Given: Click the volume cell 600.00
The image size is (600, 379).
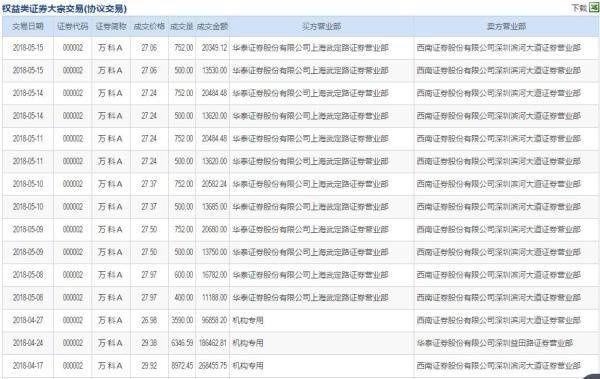Looking at the screenshot, I should point(184,275).
